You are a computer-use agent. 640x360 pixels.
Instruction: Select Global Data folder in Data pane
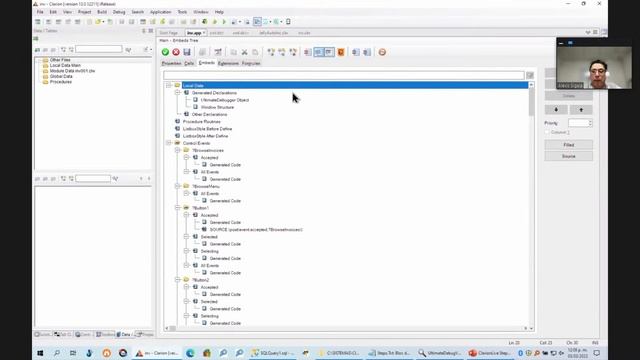[61, 76]
